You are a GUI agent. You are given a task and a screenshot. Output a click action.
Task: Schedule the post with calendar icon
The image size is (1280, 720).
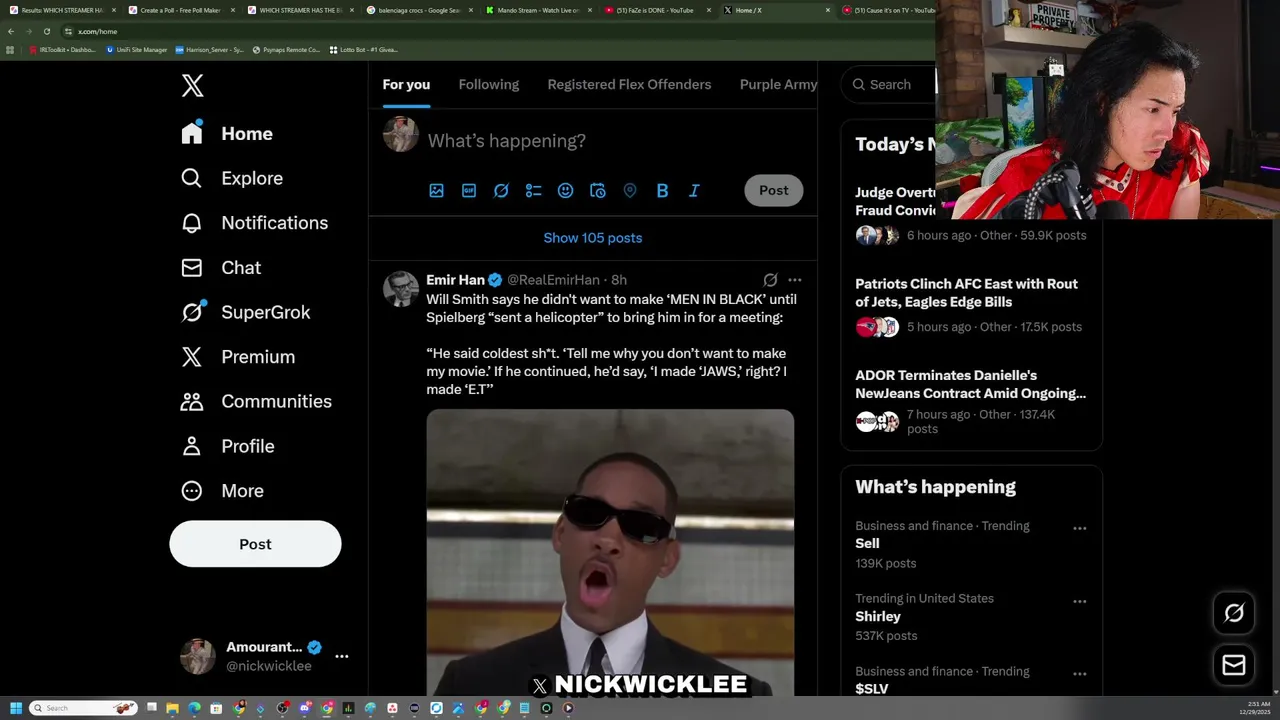(x=597, y=190)
